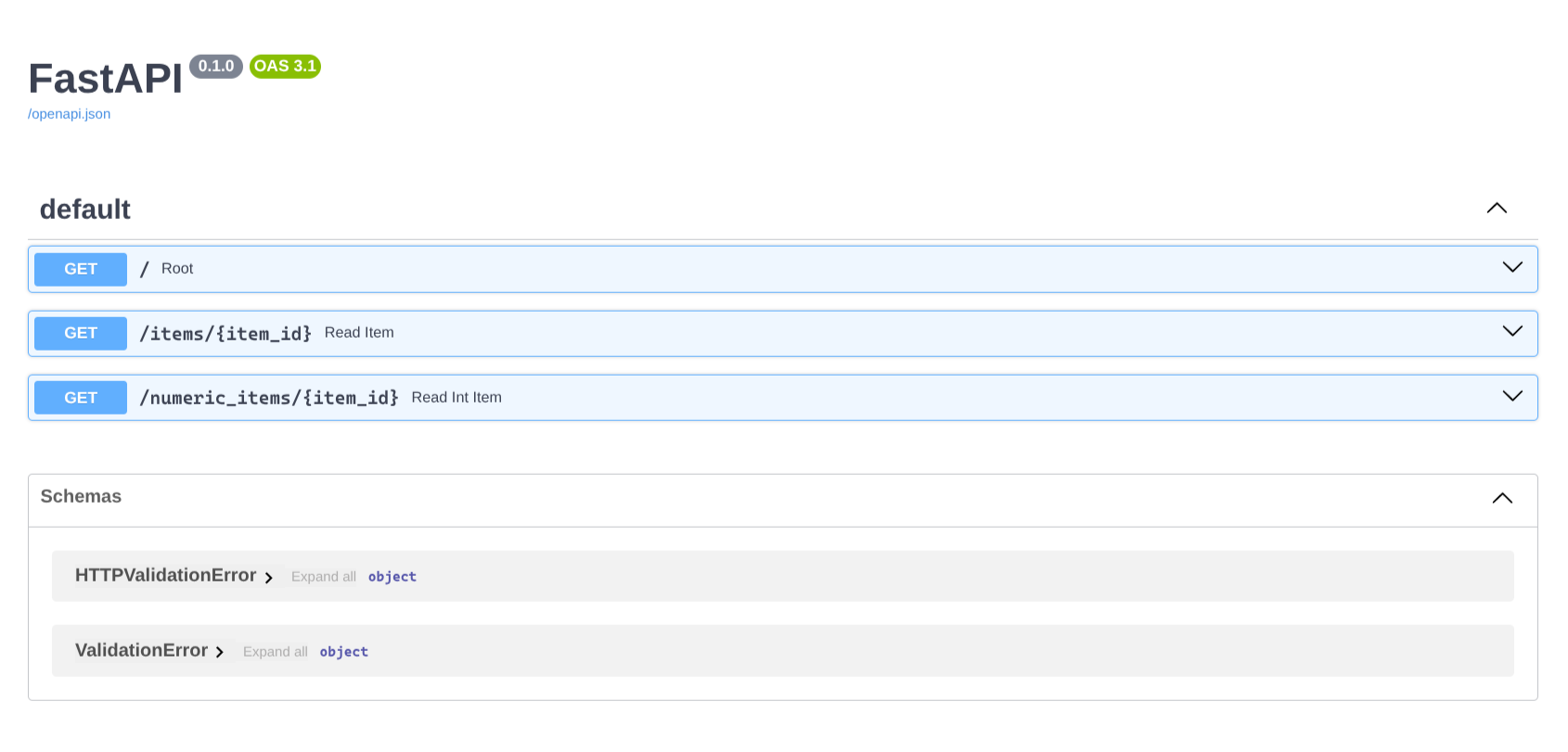Expand the /items/{item_id} endpoint arrow
Screen dimensions: 1568x752
click(x=1512, y=331)
